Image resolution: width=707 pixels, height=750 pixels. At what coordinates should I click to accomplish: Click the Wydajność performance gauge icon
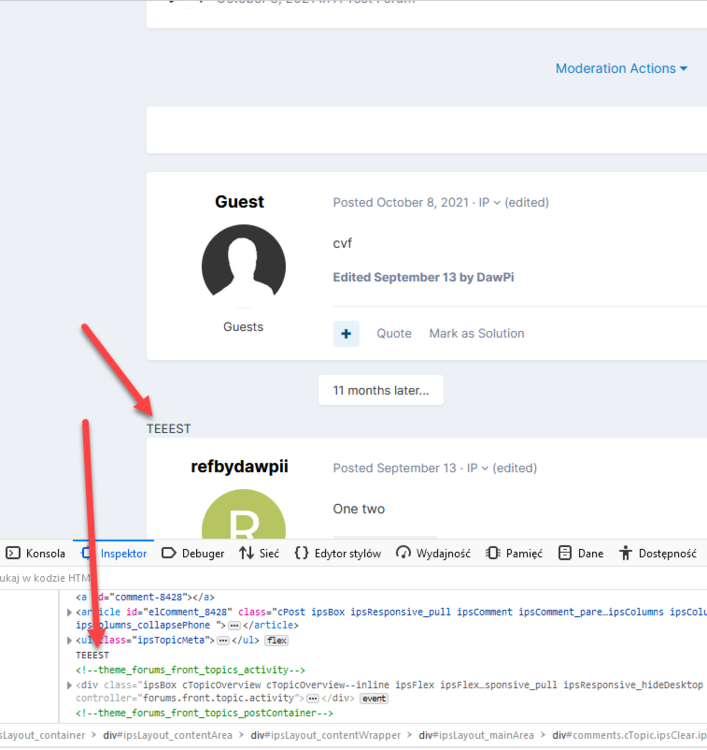(403, 553)
